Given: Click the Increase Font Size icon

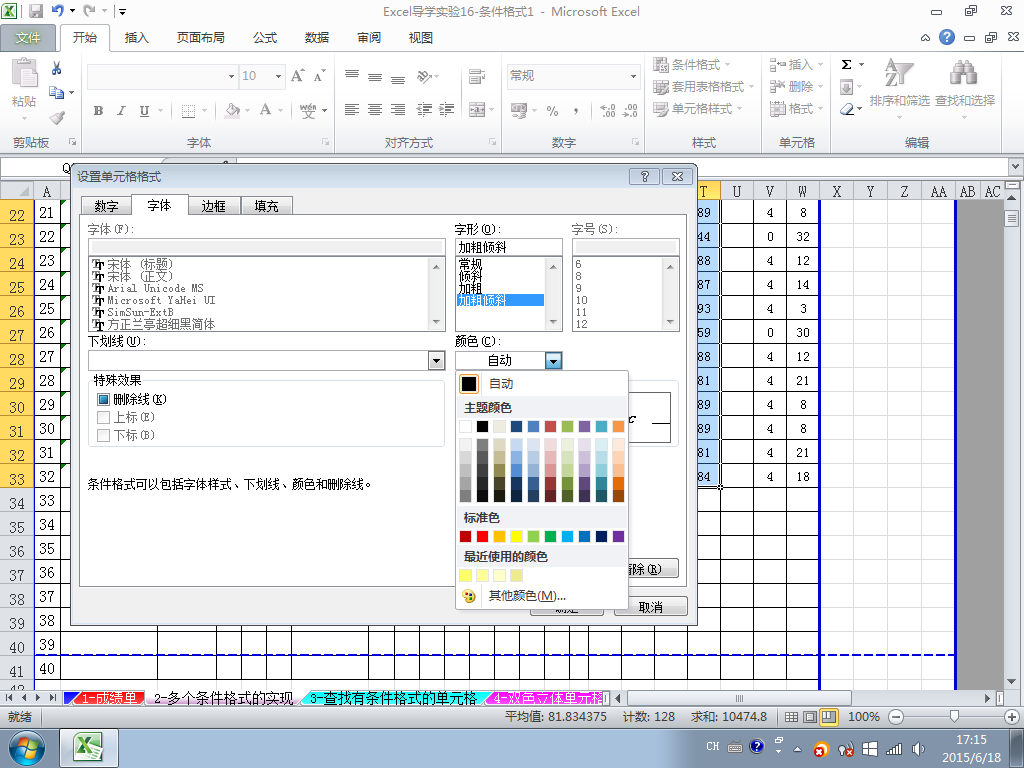Looking at the screenshot, I should click(x=297, y=76).
